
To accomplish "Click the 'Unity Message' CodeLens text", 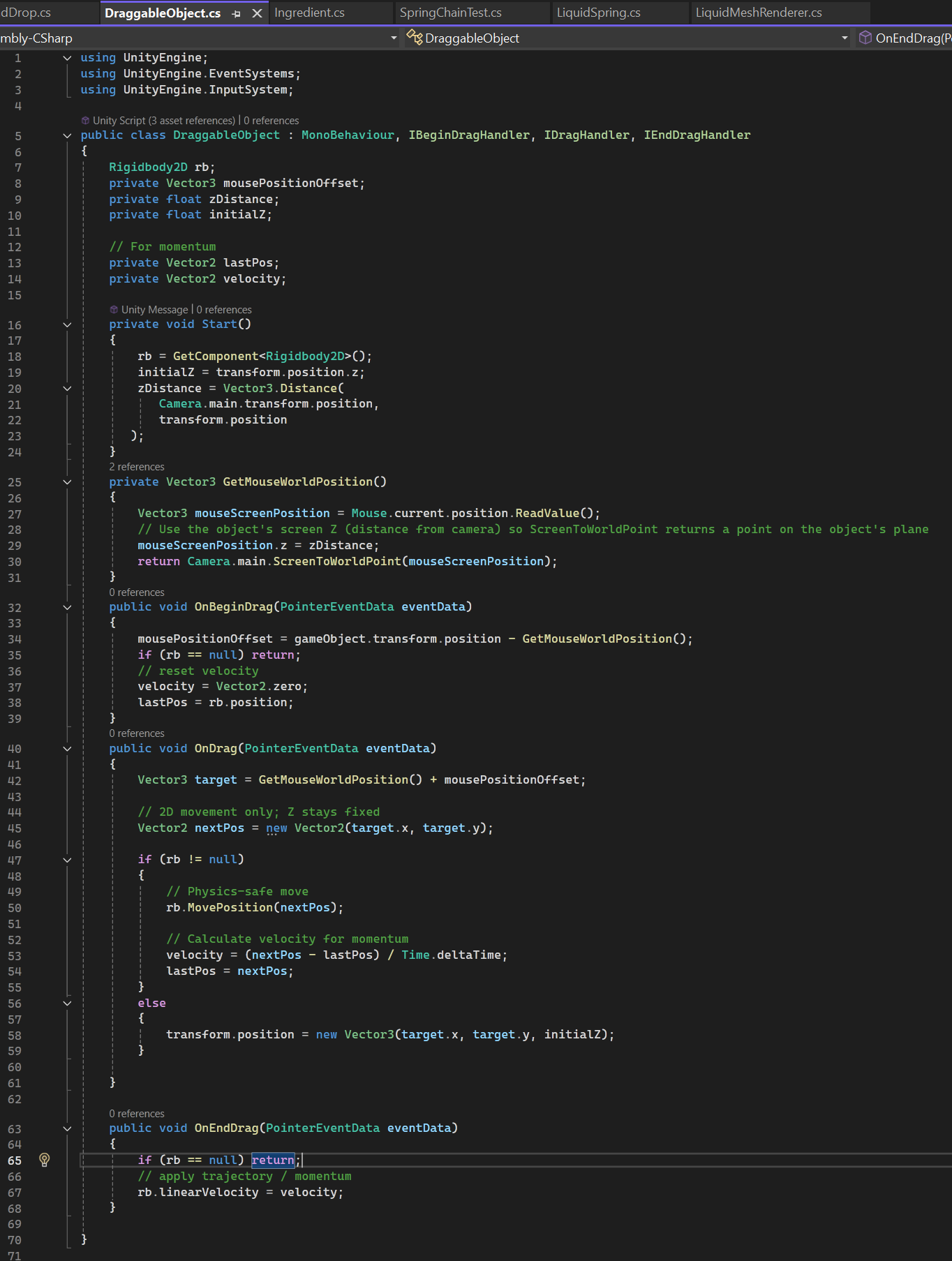I will 154,310.
